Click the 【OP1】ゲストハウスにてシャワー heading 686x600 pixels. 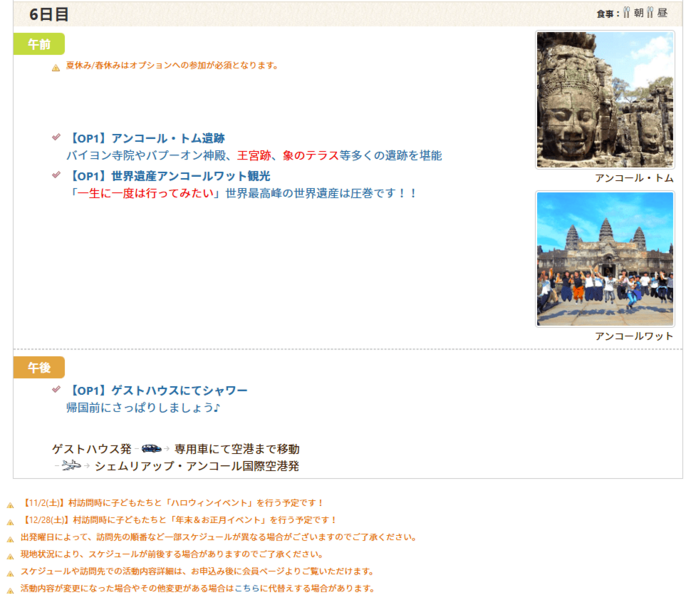point(157,390)
